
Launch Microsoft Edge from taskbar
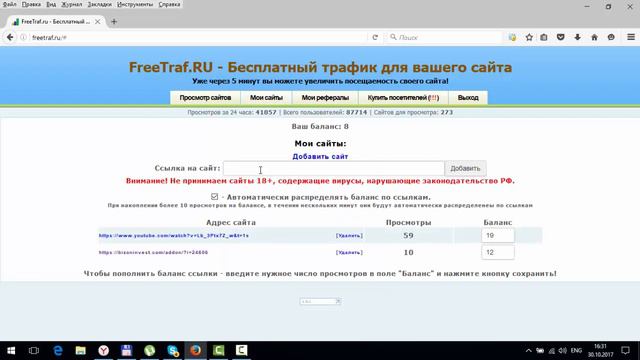pyautogui.click(x=58, y=350)
